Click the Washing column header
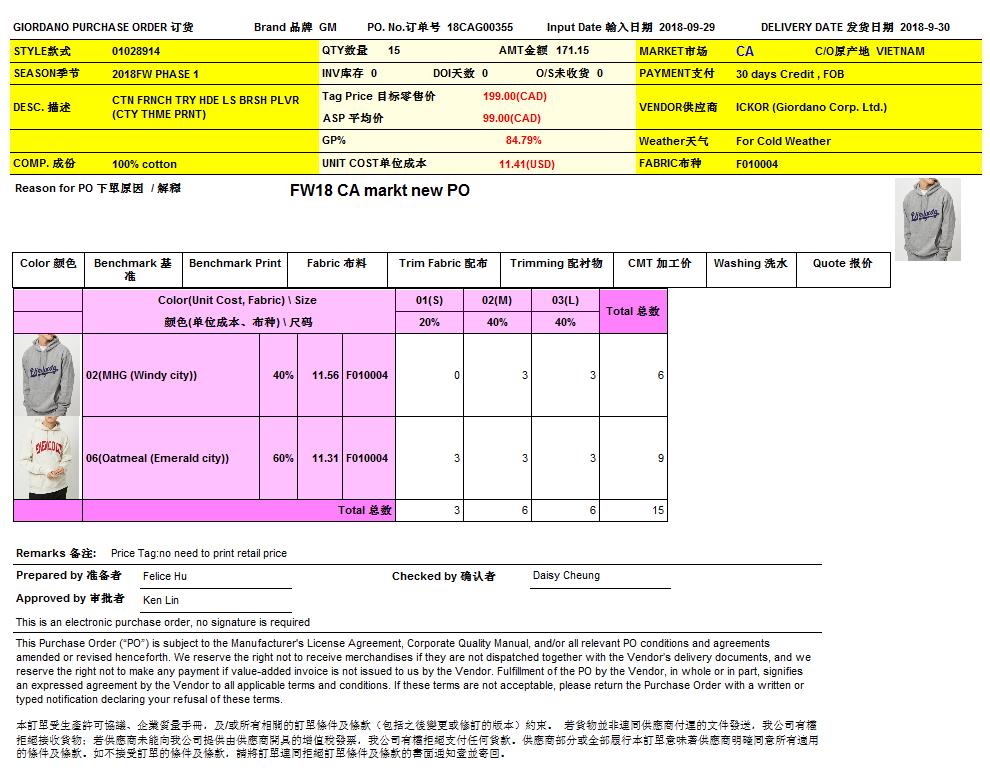The height and width of the screenshot is (783, 990). click(x=750, y=264)
